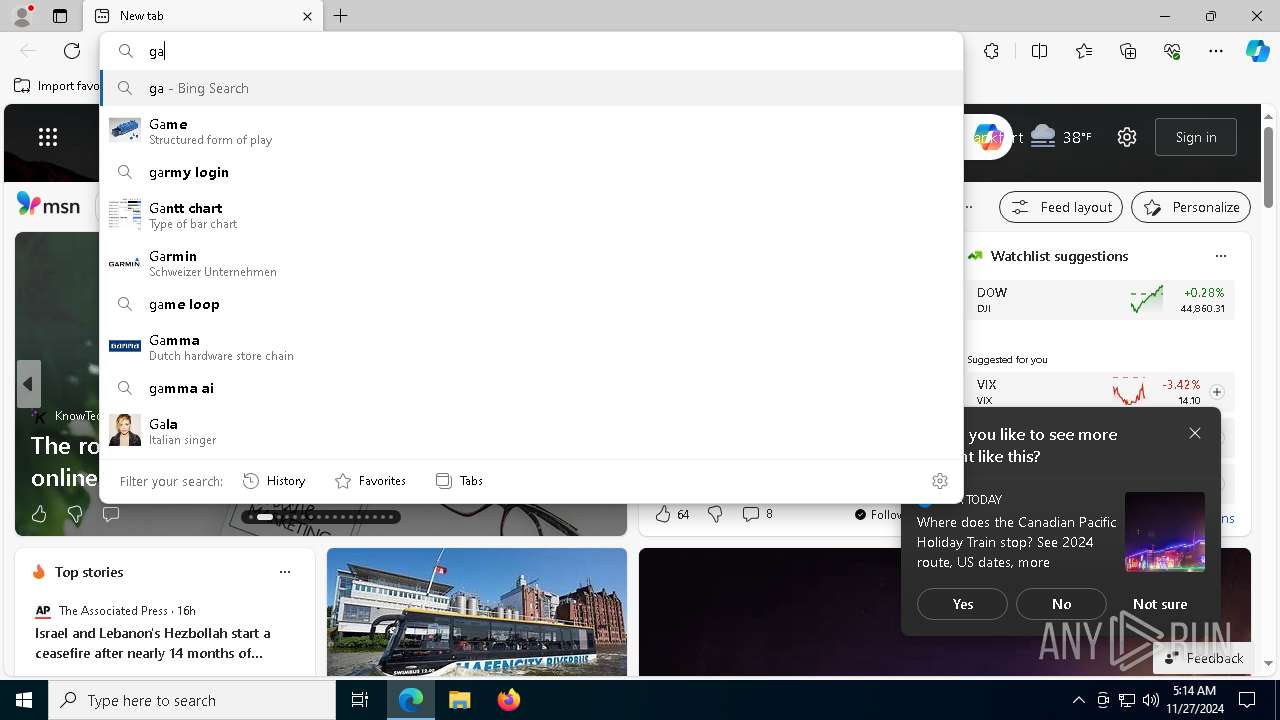This screenshot has height=720, width=1280.
Task: Open Settings and more ellipsis
Action: [1216, 51]
